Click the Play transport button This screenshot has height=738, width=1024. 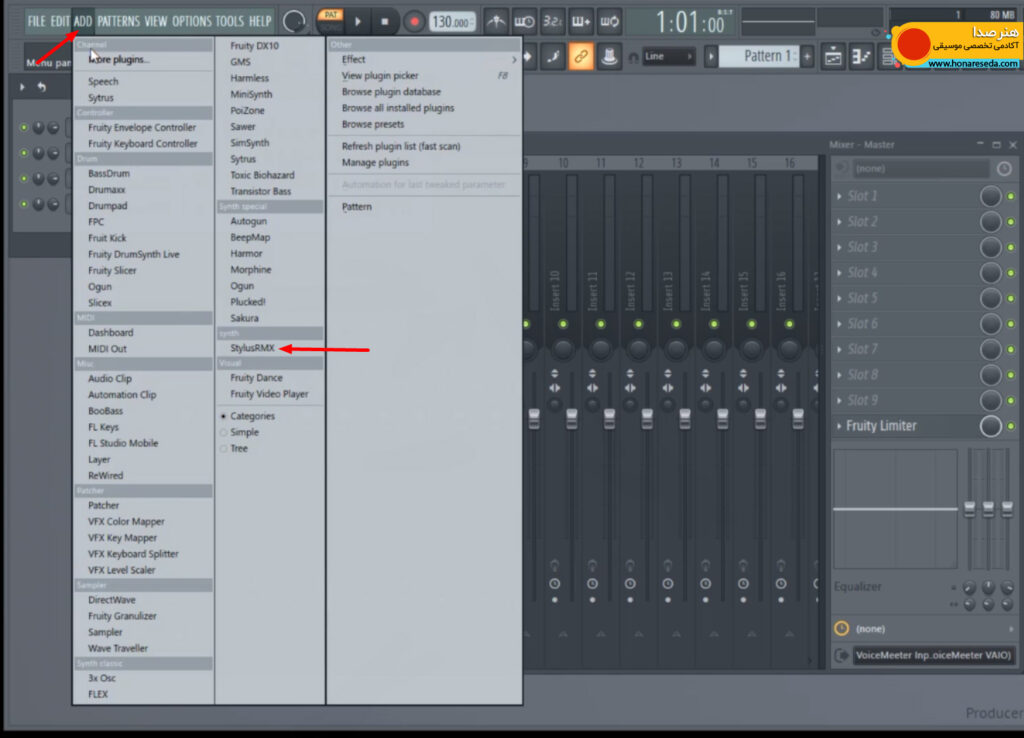pyautogui.click(x=358, y=22)
